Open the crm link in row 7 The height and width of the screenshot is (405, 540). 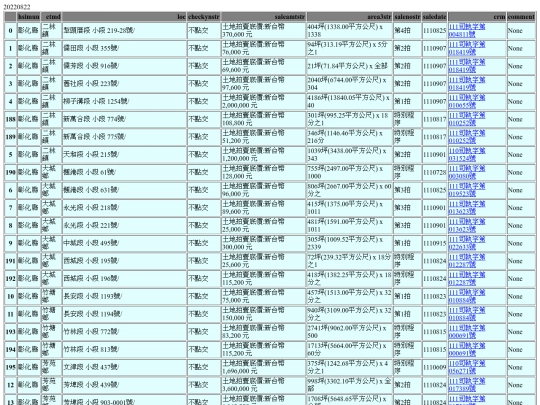(x=467, y=208)
